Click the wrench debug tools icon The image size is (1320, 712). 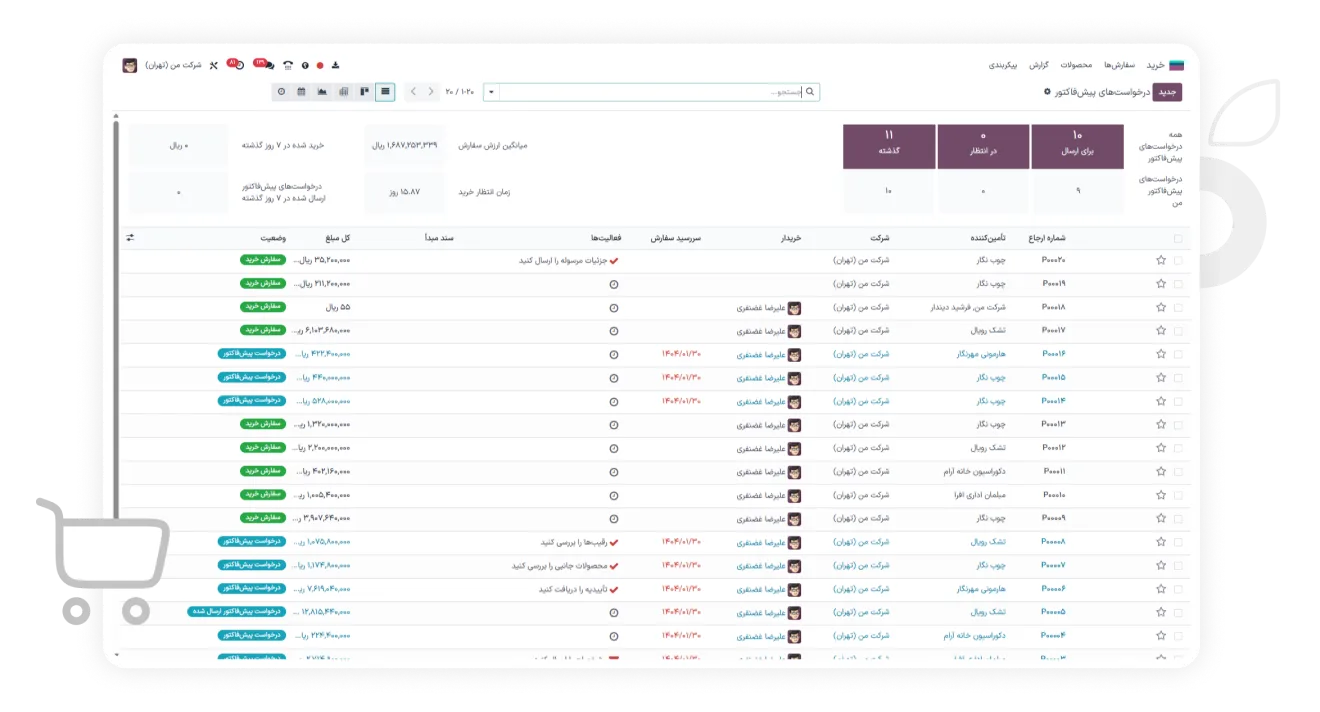point(213,65)
